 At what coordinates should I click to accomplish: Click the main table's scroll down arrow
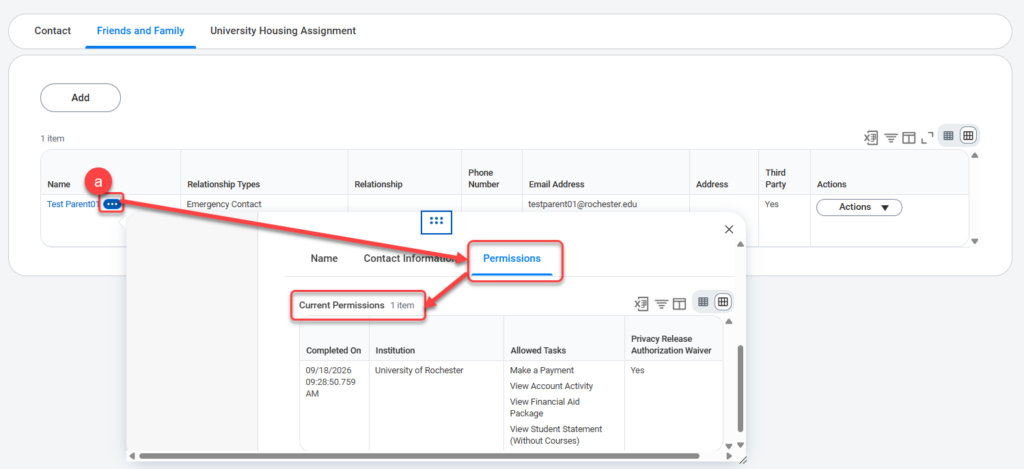coord(975,241)
